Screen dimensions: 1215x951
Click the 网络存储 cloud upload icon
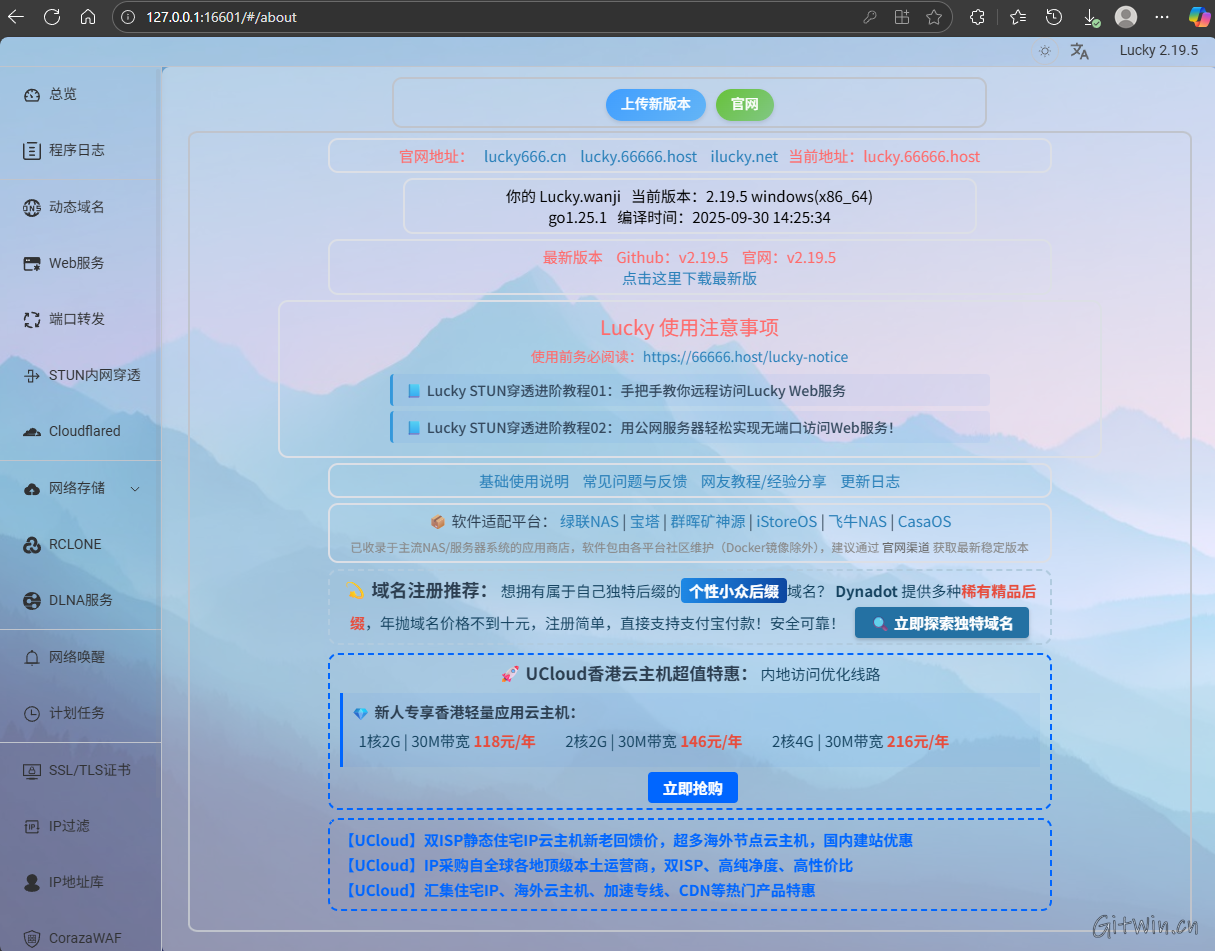pyautogui.click(x=32, y=488)
